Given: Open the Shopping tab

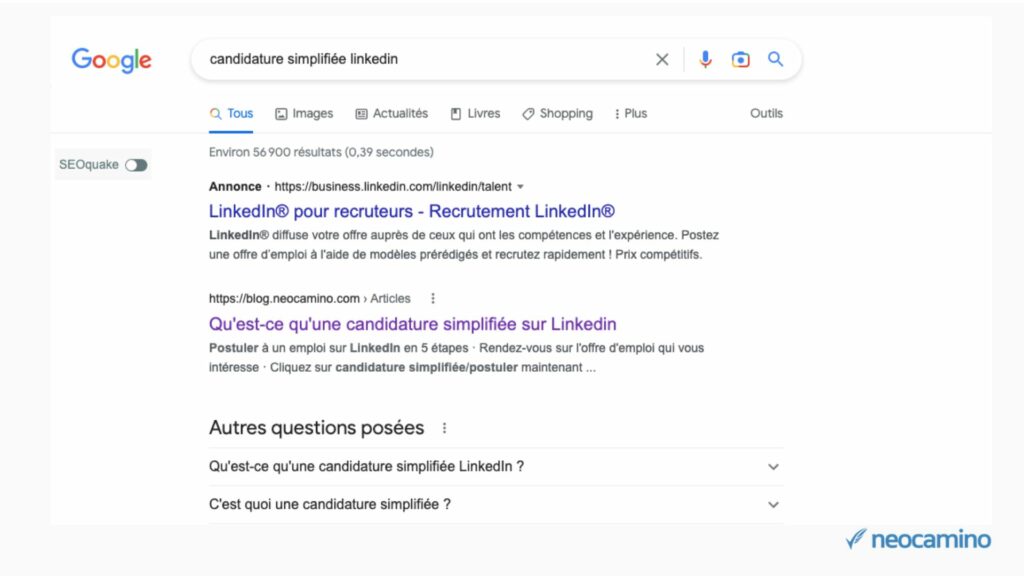Looking at the screenshot, I should (x=557, y=114).
